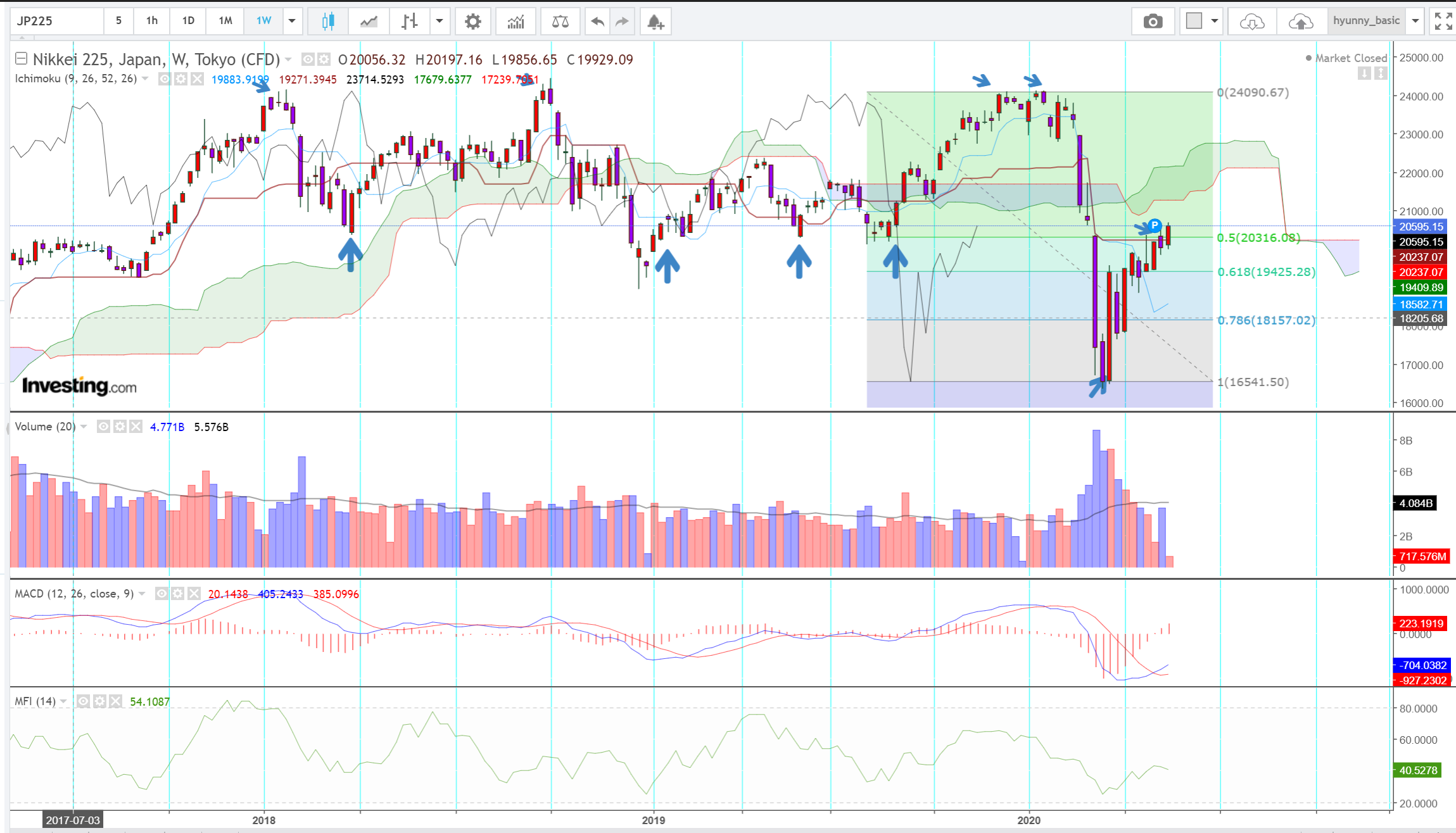
Task: Switch to the 1D timeframe
Action: pyautogui.click(x=188, y=21)
